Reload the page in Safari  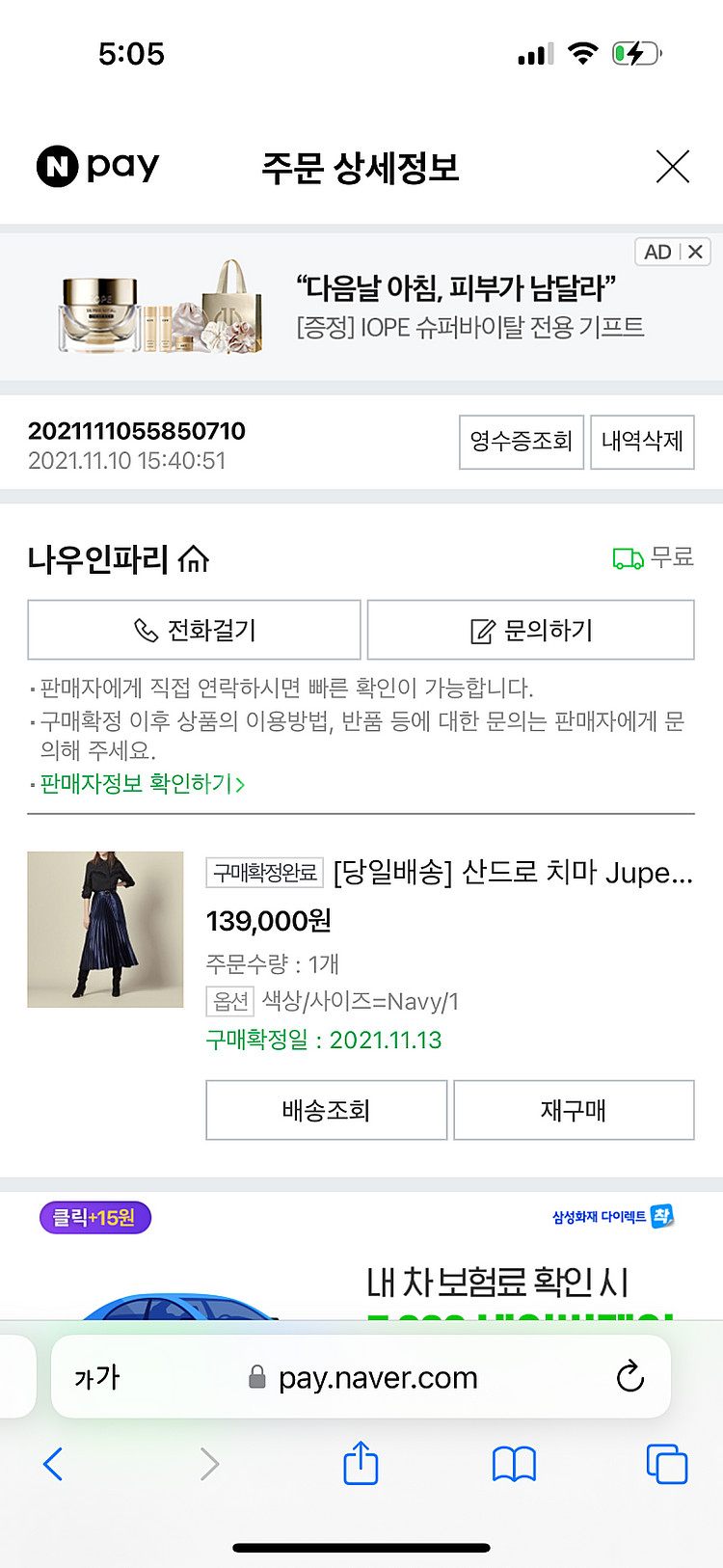click(629, 1376)
